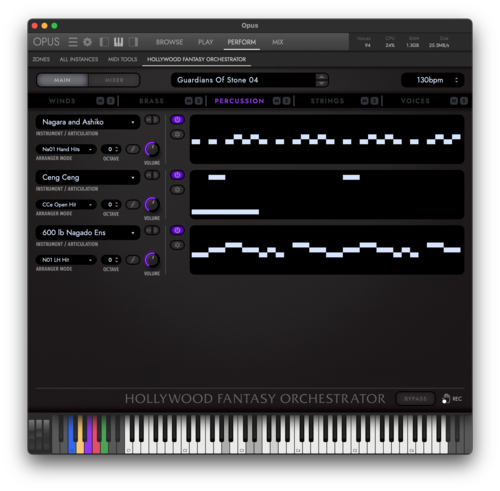The height and width of the screenshot is (491, 500).
Task: Mute the Brass section
Action: [189, 101]
